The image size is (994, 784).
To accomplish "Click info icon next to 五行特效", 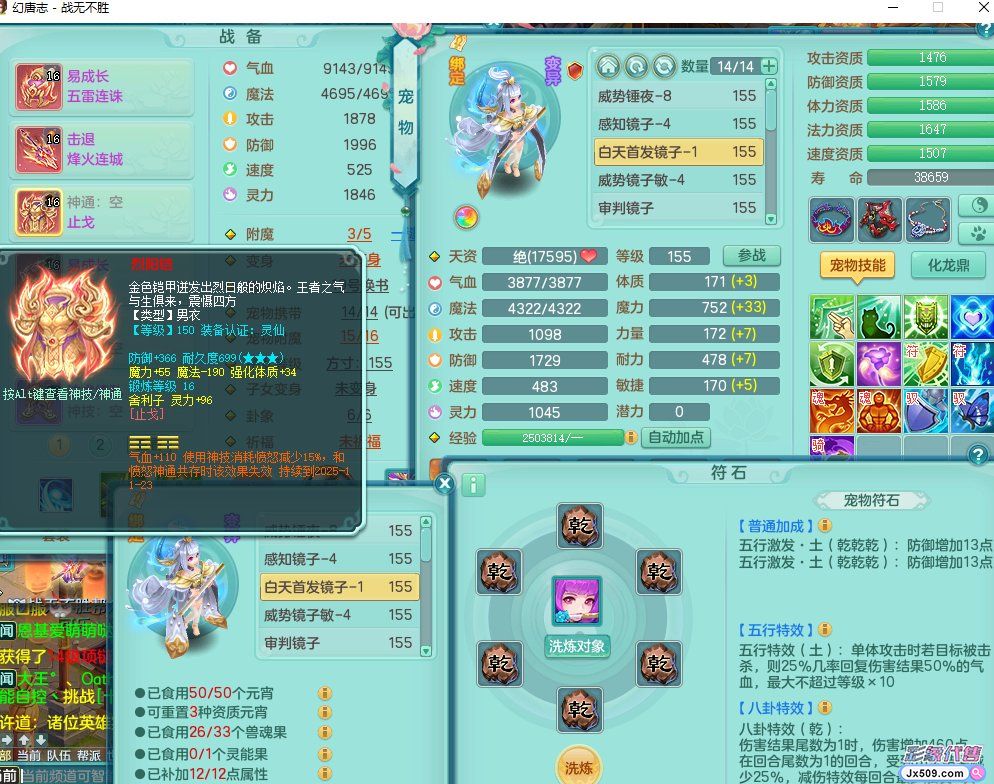I will [x=825, y=630].
